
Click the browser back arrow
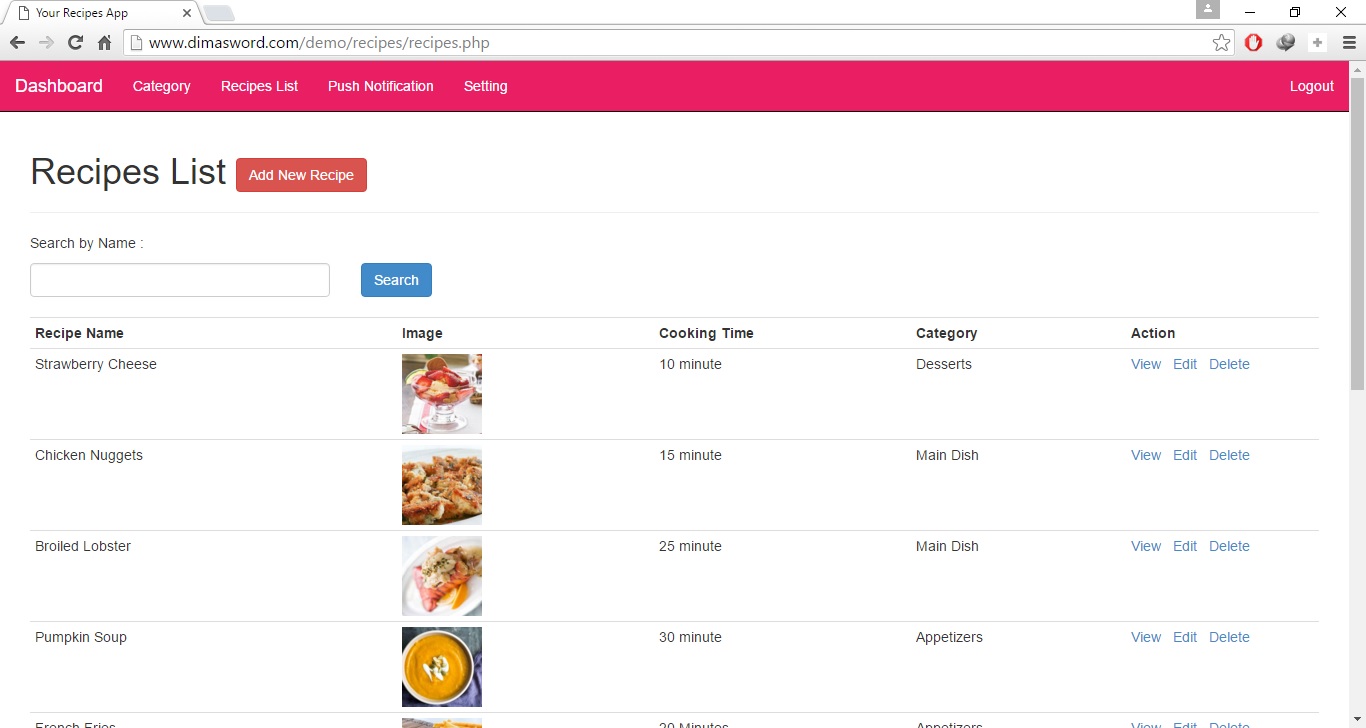17,43
